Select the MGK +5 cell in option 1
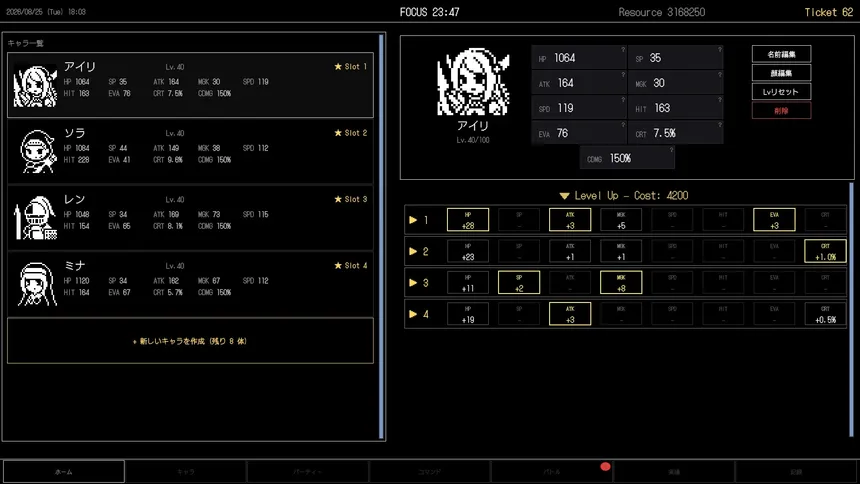Screen dimensions: 860x484 [x=621, y=220]
